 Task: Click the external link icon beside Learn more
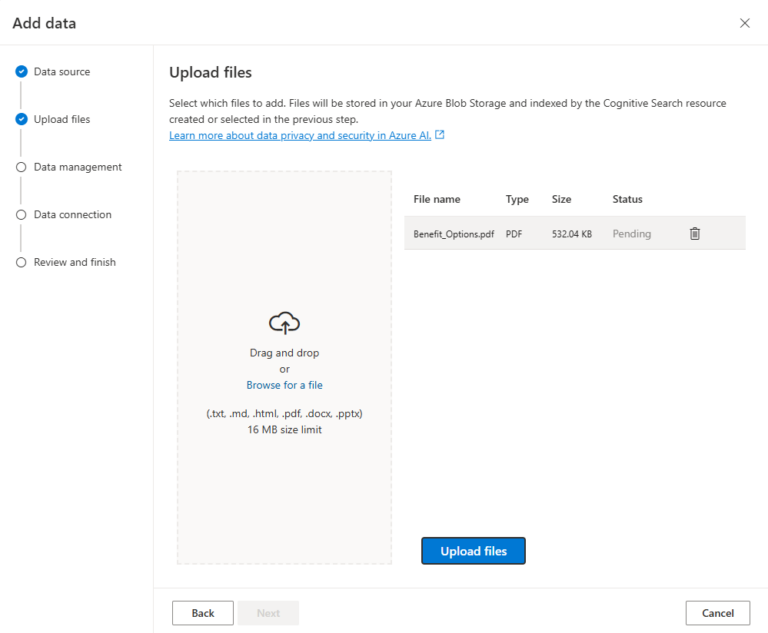pos(440,135)
